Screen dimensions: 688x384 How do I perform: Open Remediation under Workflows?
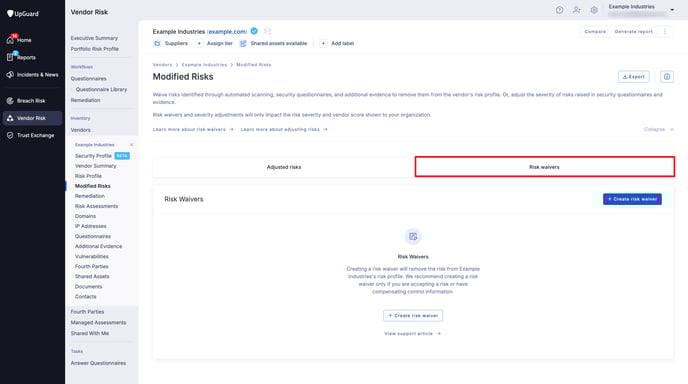(x=86, y=100)
